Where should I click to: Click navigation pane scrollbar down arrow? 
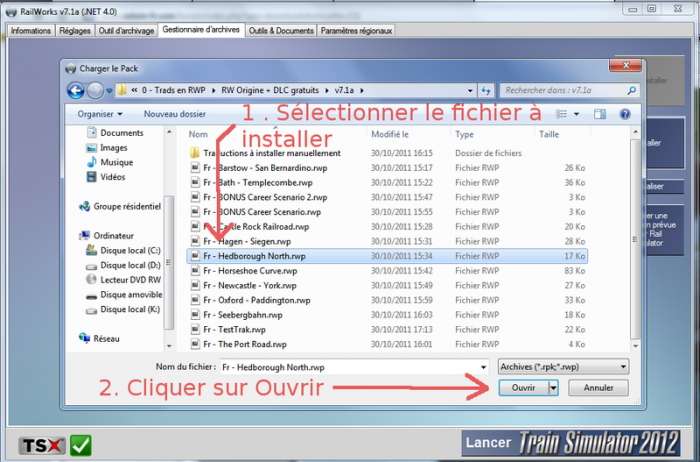tap(169, 346)
